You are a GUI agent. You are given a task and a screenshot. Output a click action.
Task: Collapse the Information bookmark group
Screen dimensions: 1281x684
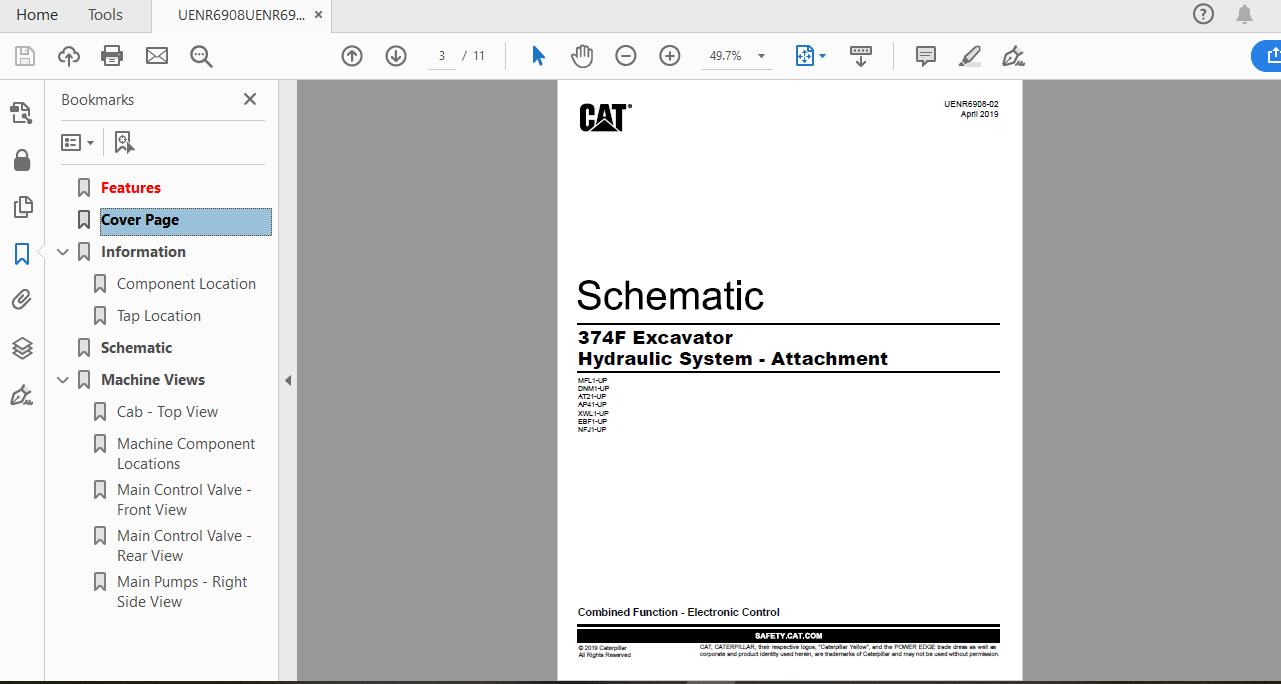click(63, 252)
